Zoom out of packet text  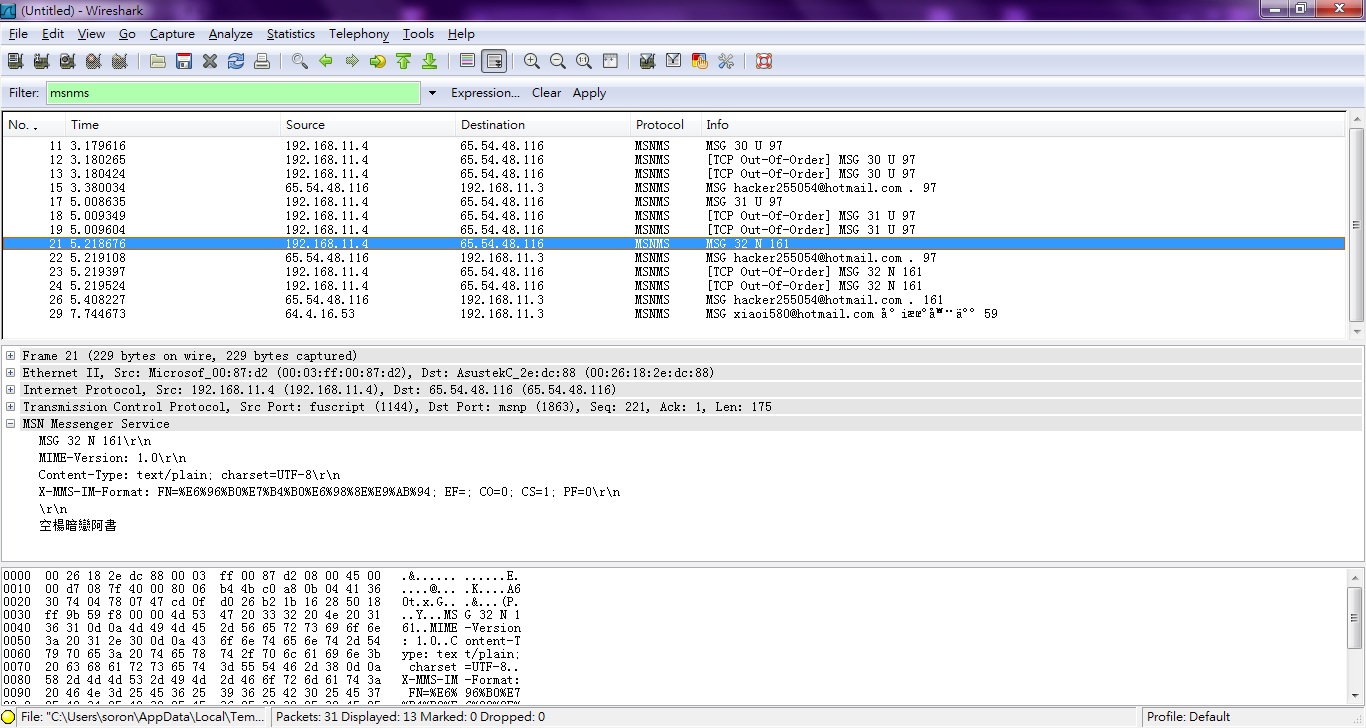(558, 61)
